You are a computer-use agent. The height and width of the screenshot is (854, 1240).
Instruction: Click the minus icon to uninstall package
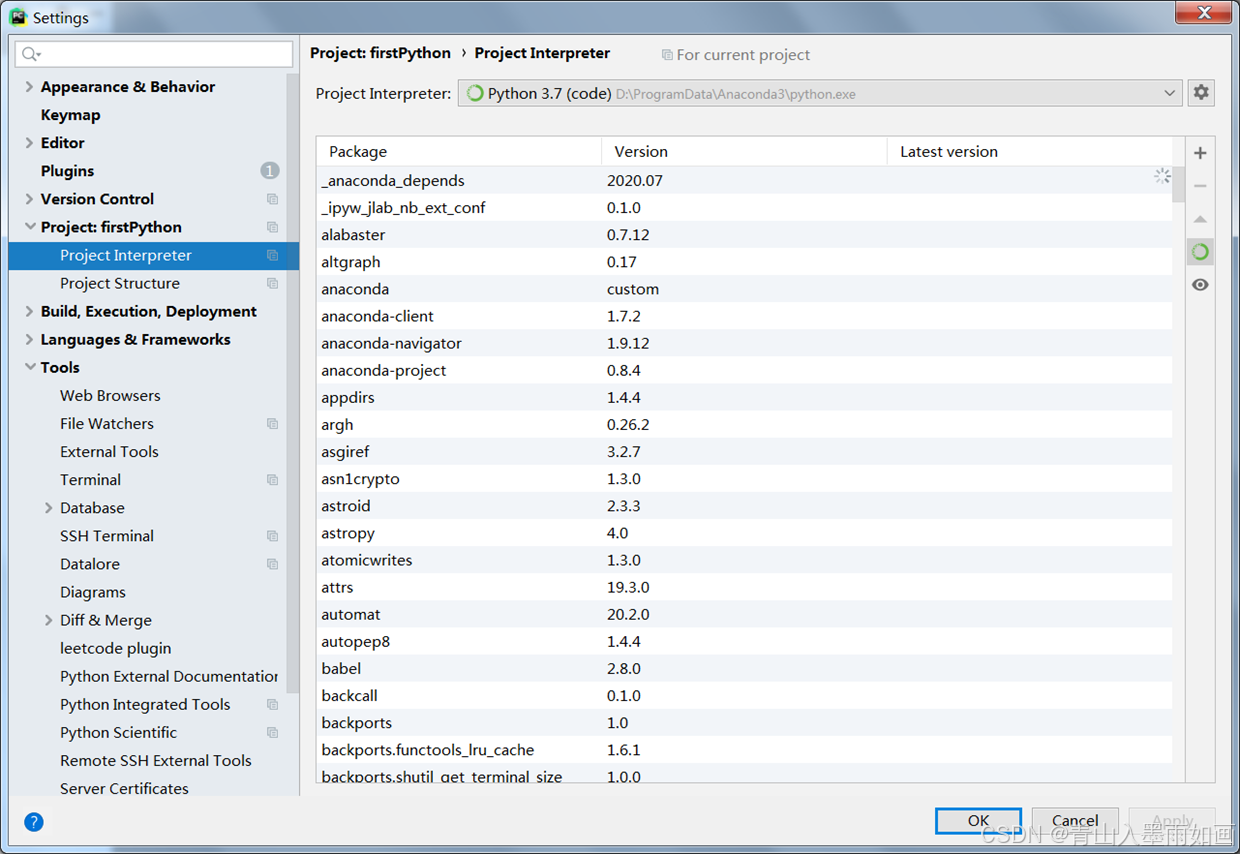click(1200, 186)
